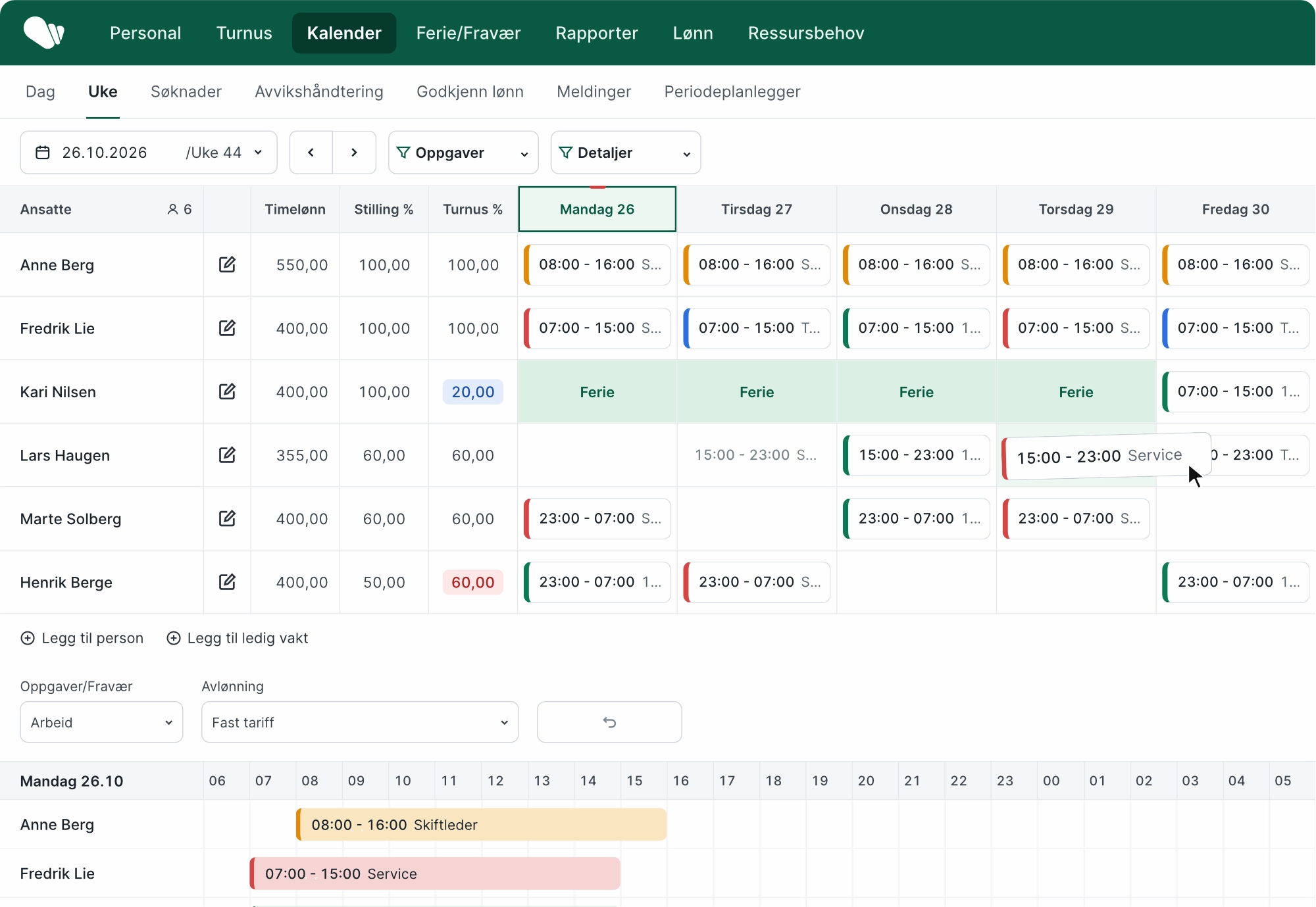Click the dragged 15:00-23:00 Service shift card

(x=1106, y=456)
